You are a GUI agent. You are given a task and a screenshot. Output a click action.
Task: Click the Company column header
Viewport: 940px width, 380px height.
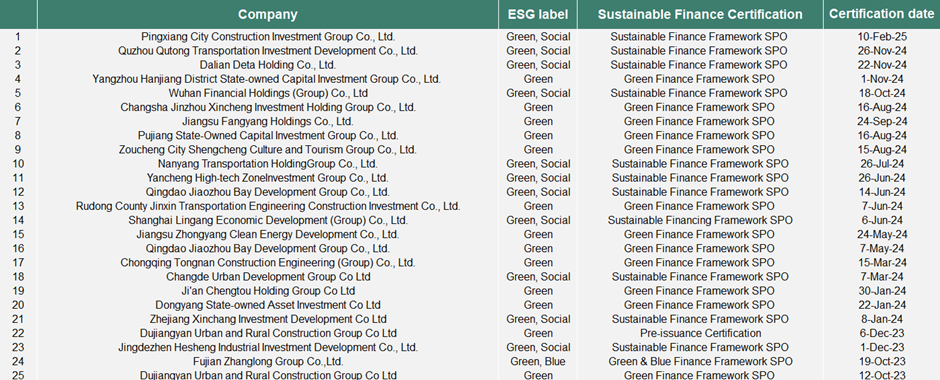coord(267,14)
